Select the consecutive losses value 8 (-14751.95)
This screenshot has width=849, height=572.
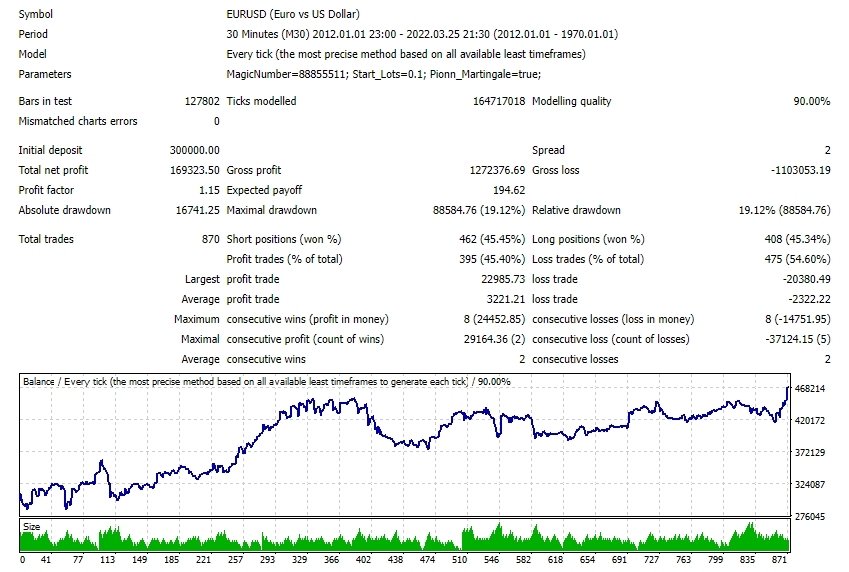point(798,320)
